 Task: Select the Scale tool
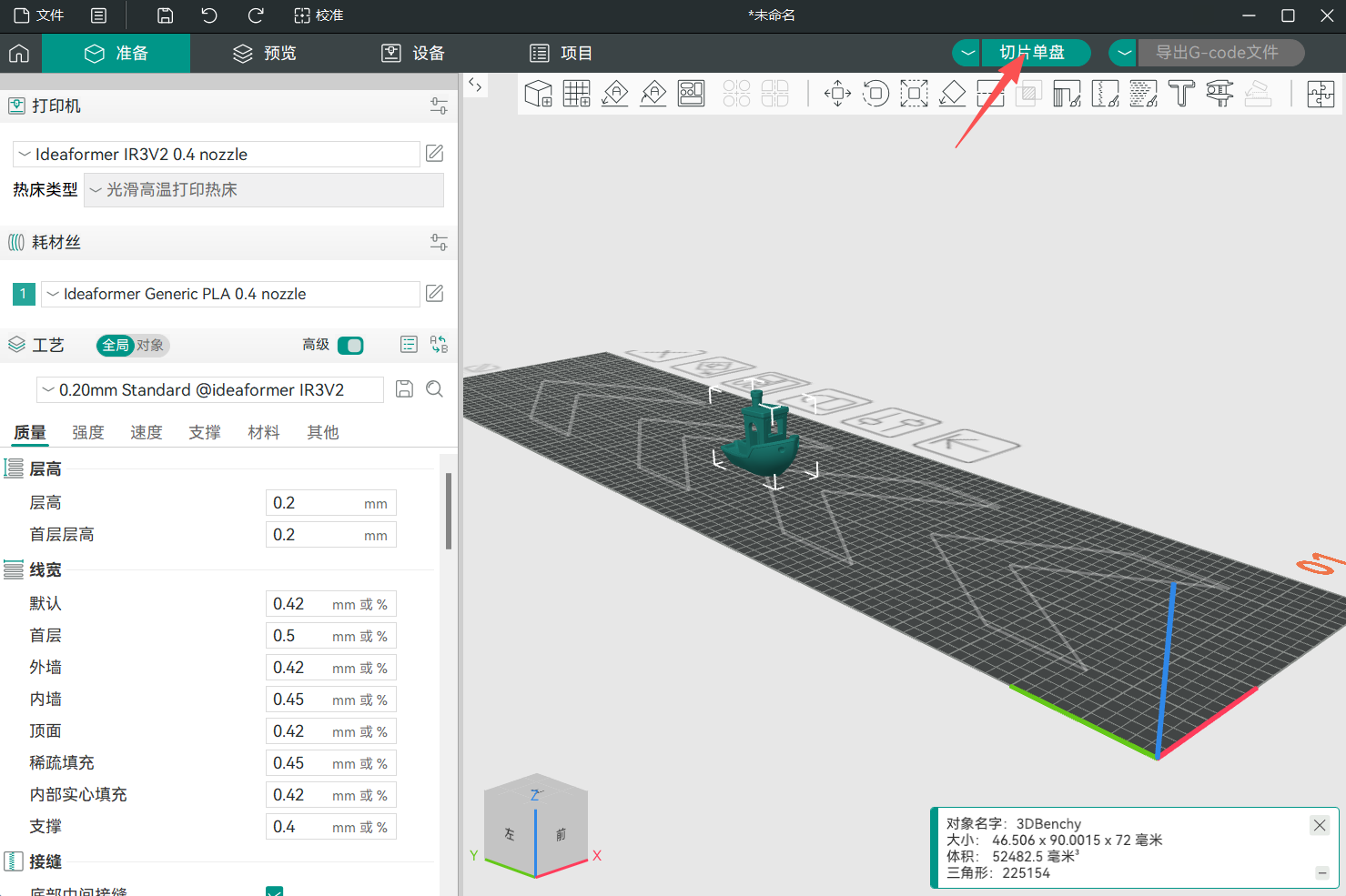(x=914, y=94)
